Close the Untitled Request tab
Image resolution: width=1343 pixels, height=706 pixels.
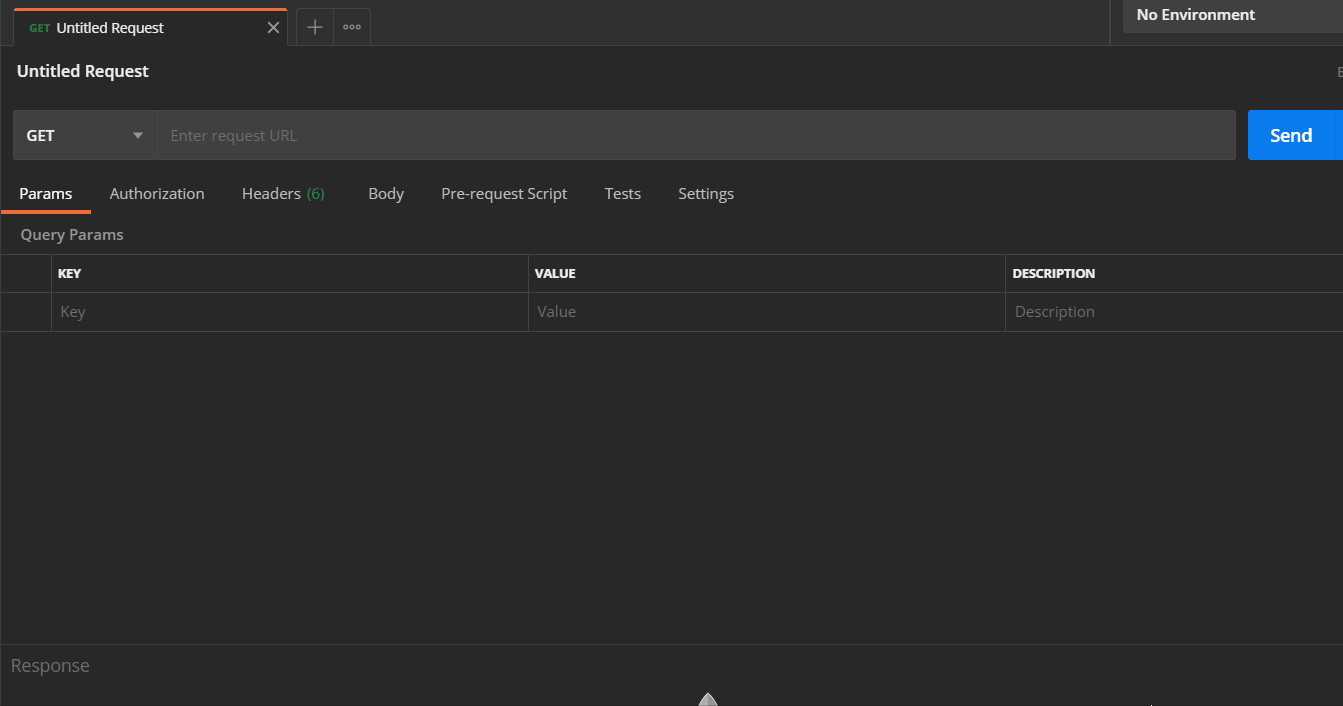click(272, 27)
